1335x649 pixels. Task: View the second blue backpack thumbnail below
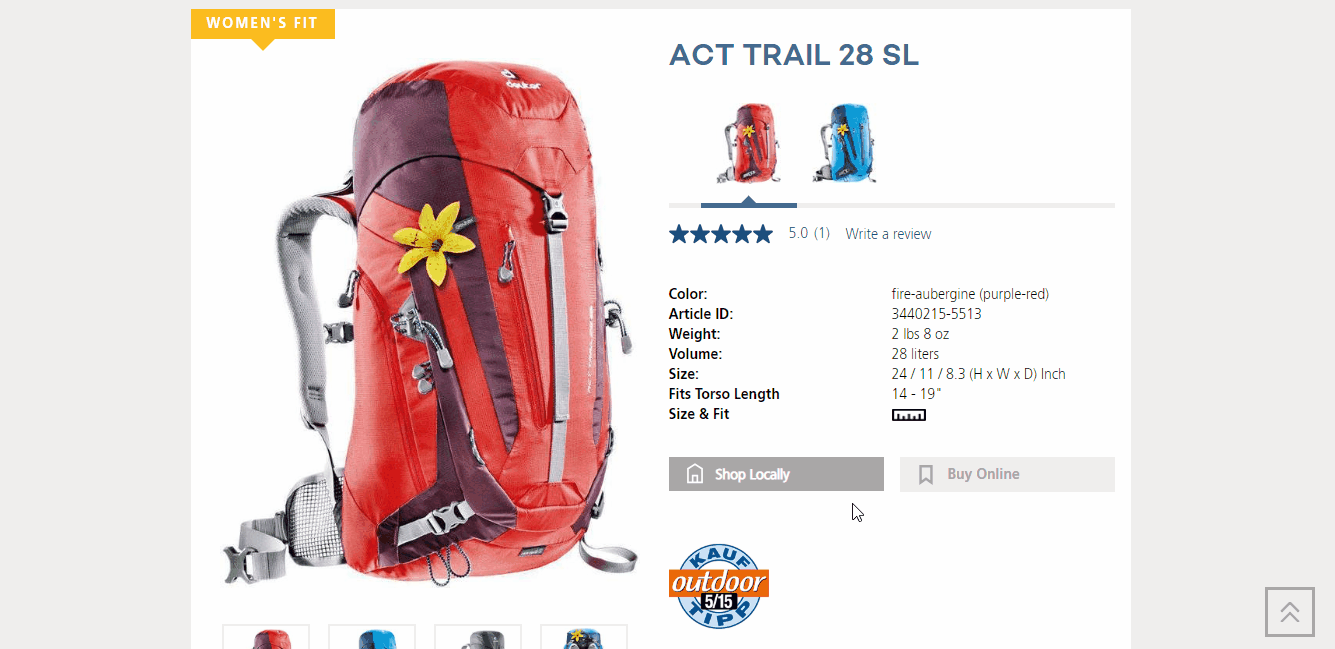(372, 636)
